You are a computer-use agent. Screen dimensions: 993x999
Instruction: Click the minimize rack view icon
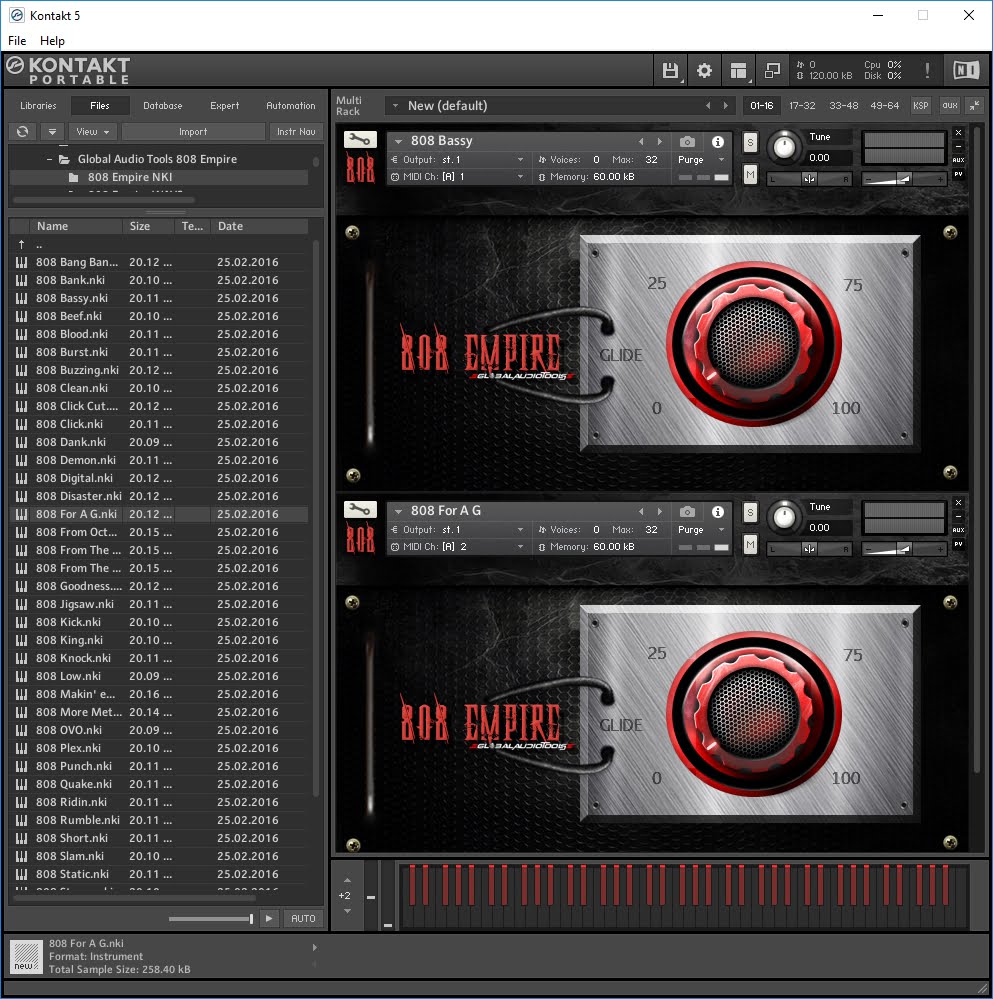tap(772, 70)
